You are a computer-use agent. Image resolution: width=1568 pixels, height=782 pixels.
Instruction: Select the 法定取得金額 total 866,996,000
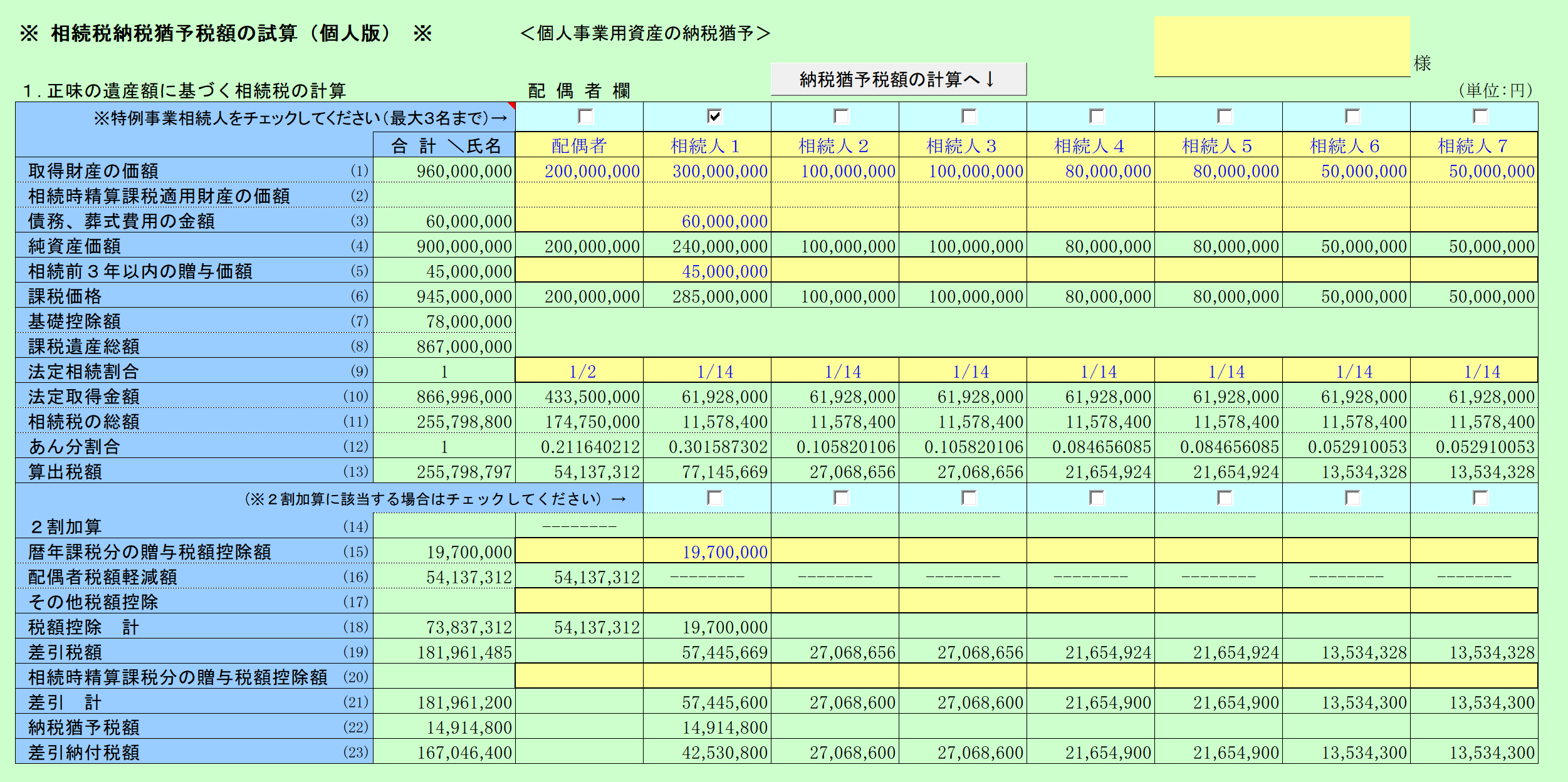(444, 395)
